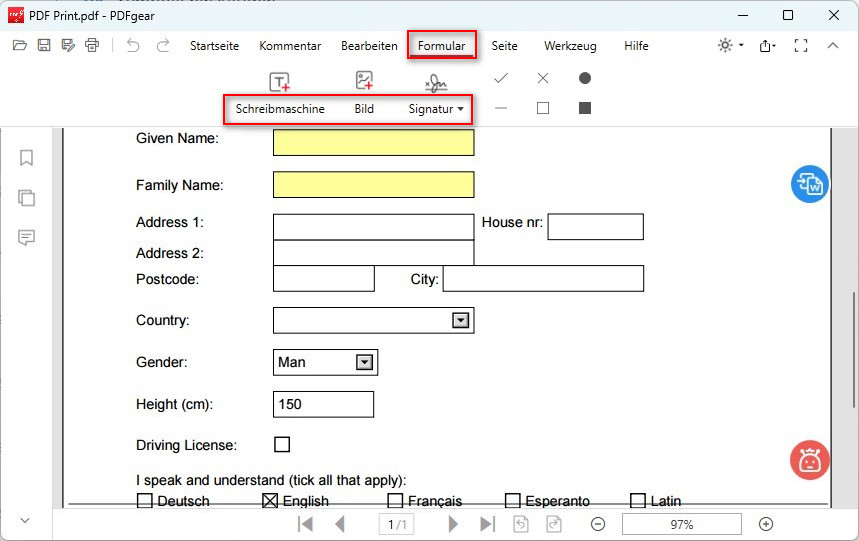Zoom in with the plus button

click(766, 524)
